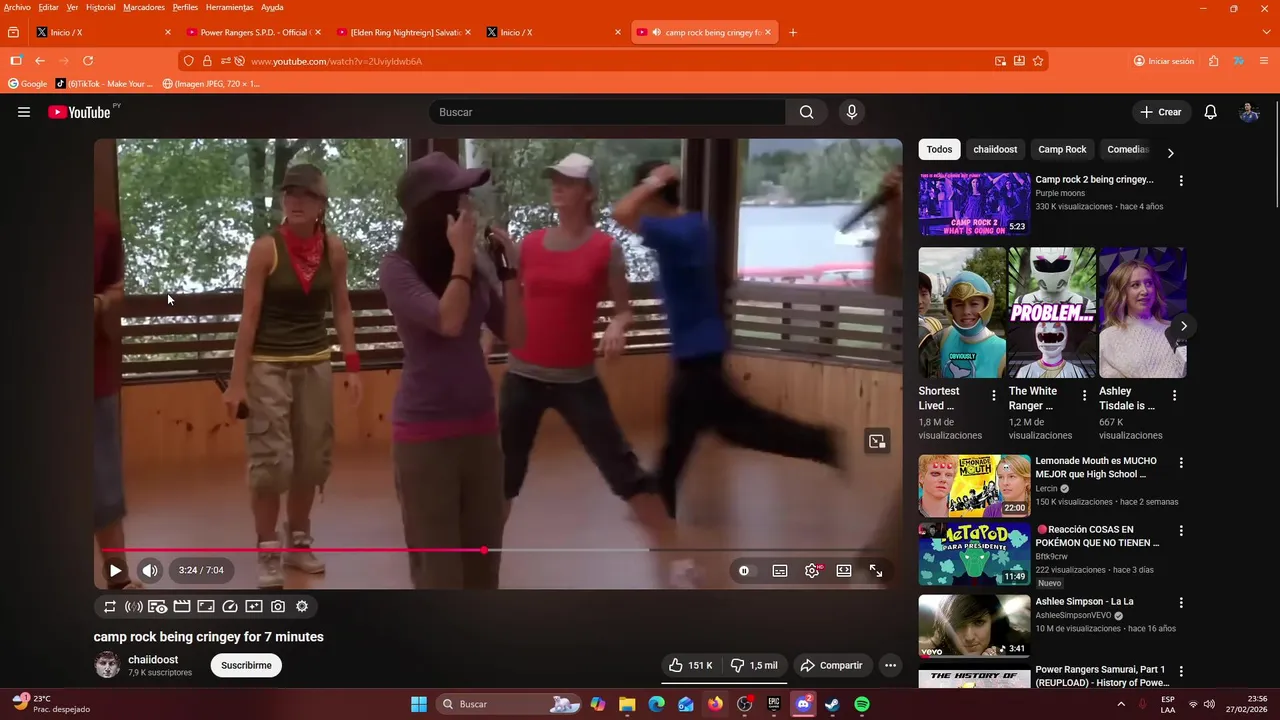
Task: Select the Todos filter chip
Action: [939, 149]
